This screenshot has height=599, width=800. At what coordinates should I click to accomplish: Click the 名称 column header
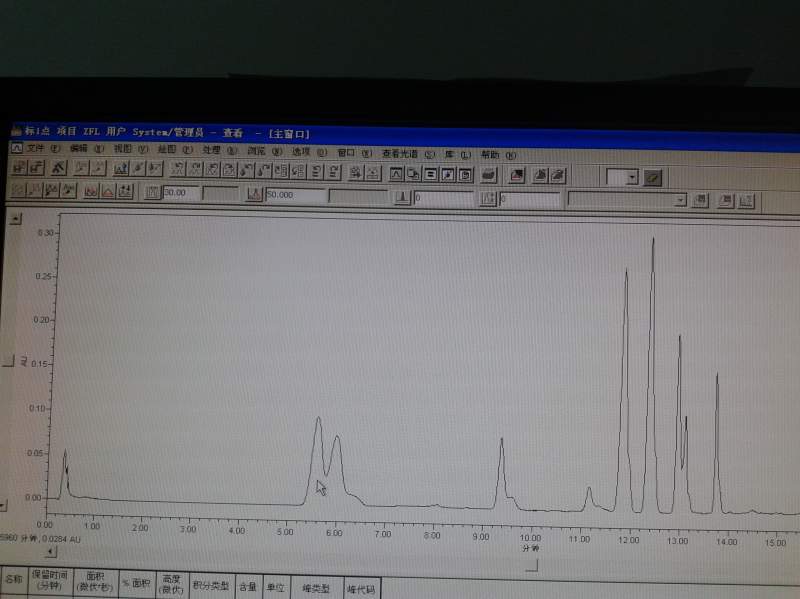click(13, 580)
